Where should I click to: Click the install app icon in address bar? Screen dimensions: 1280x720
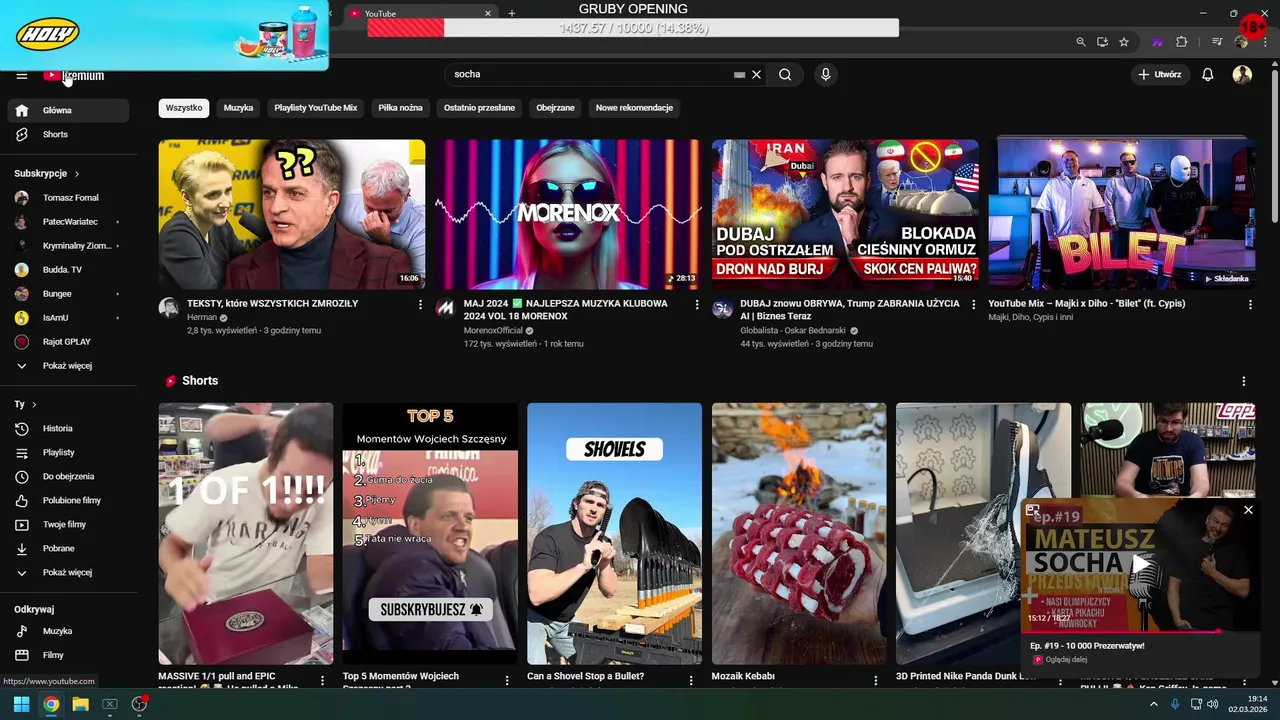pos(1102,42)
